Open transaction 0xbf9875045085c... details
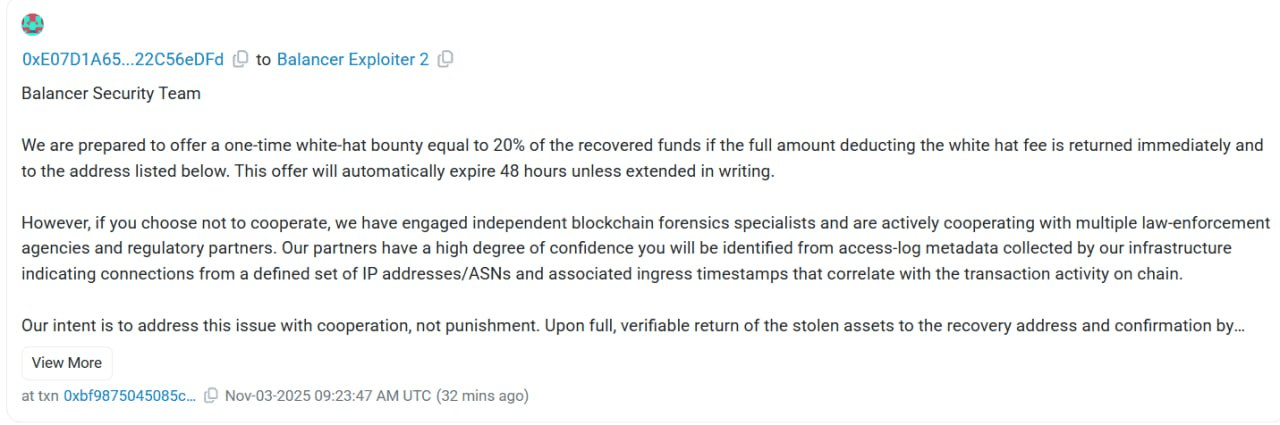 tap(130, 396)
